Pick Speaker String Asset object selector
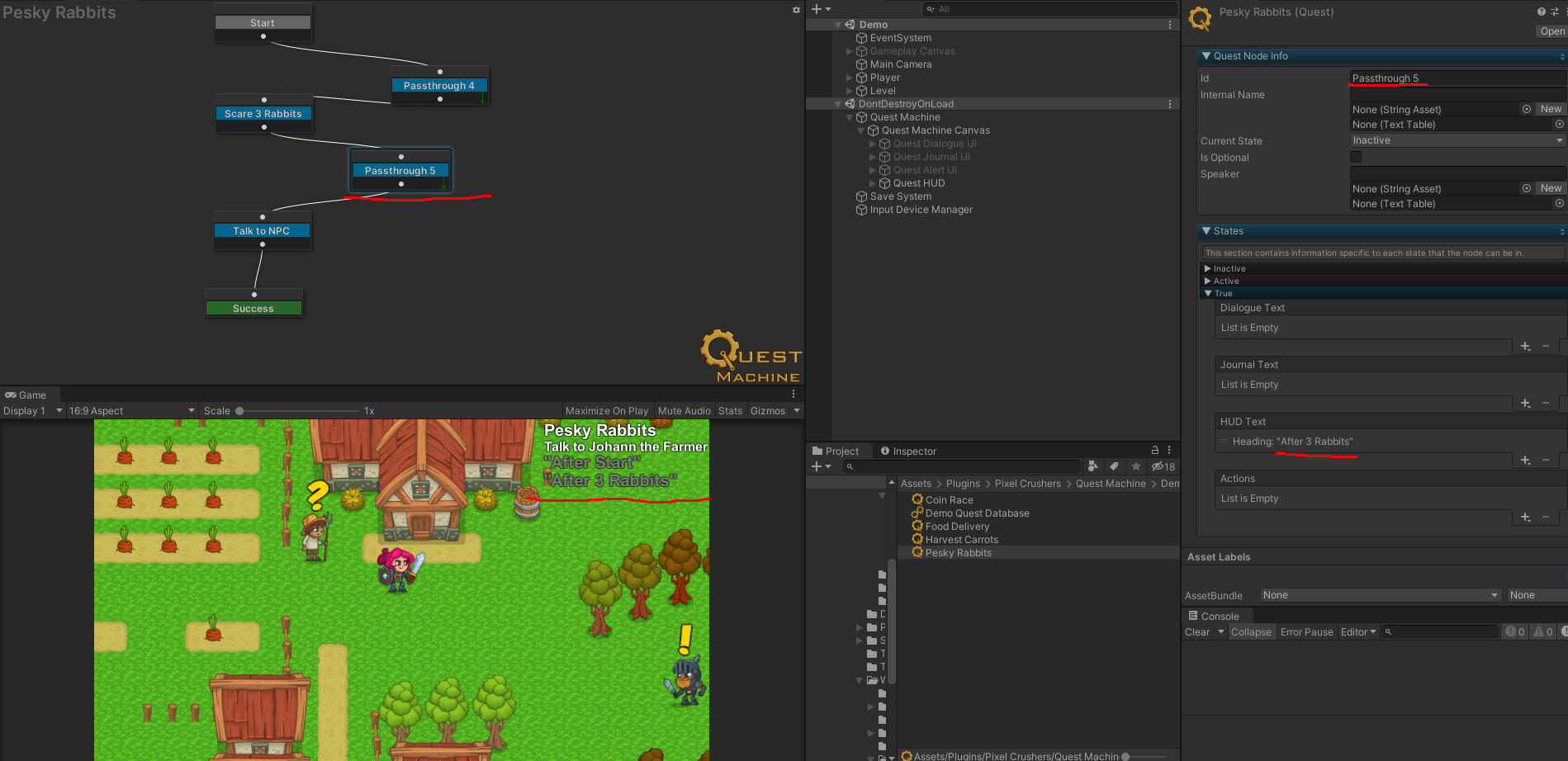Screen dimensions: 1568x761 [1526, 188]
